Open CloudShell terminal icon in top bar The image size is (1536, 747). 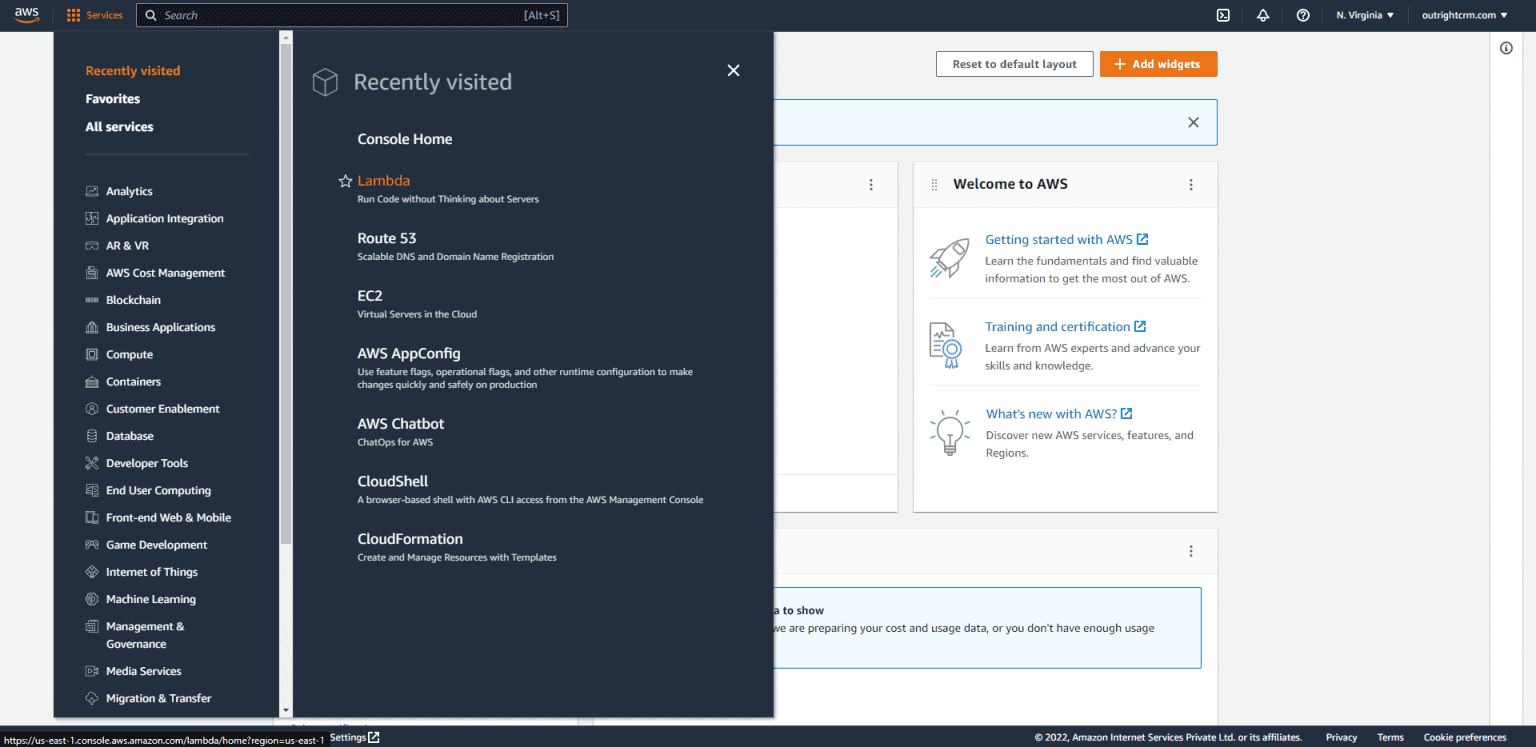pos(1223,15)
